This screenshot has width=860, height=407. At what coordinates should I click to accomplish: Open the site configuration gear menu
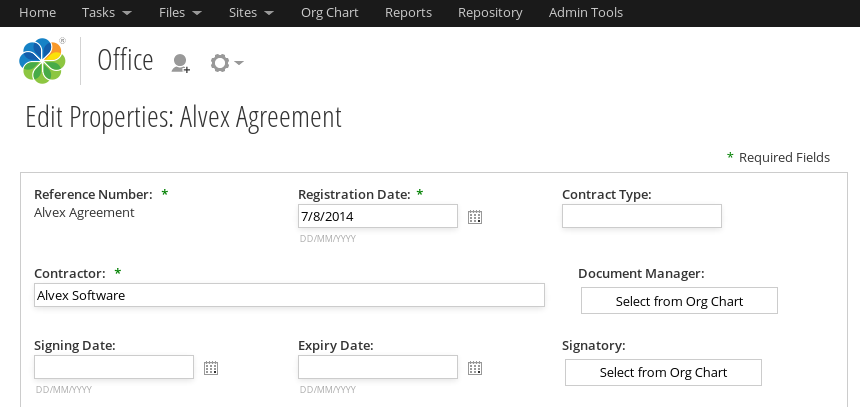point(225,63)
